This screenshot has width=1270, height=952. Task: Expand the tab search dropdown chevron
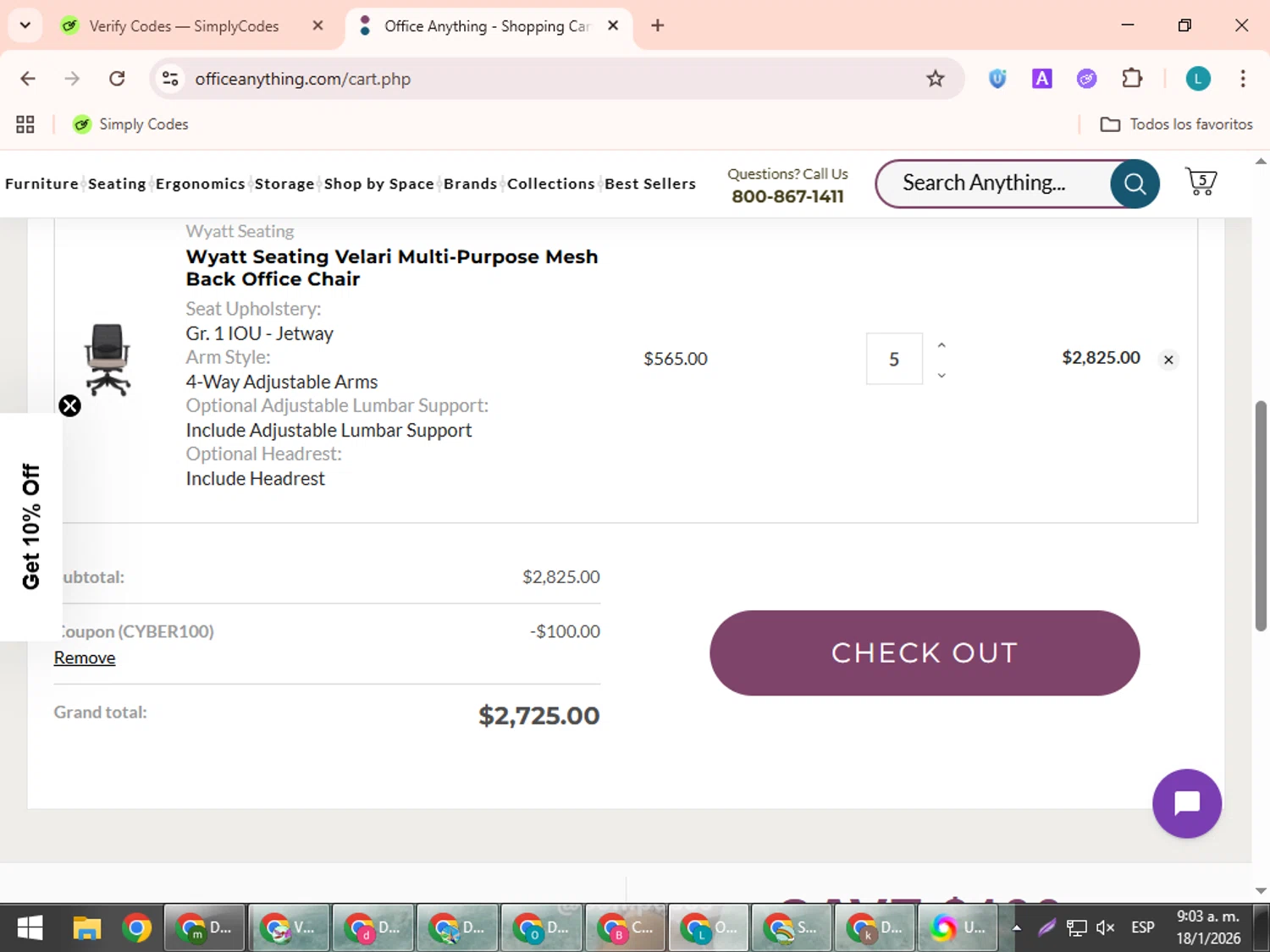(x=25, y=25)
